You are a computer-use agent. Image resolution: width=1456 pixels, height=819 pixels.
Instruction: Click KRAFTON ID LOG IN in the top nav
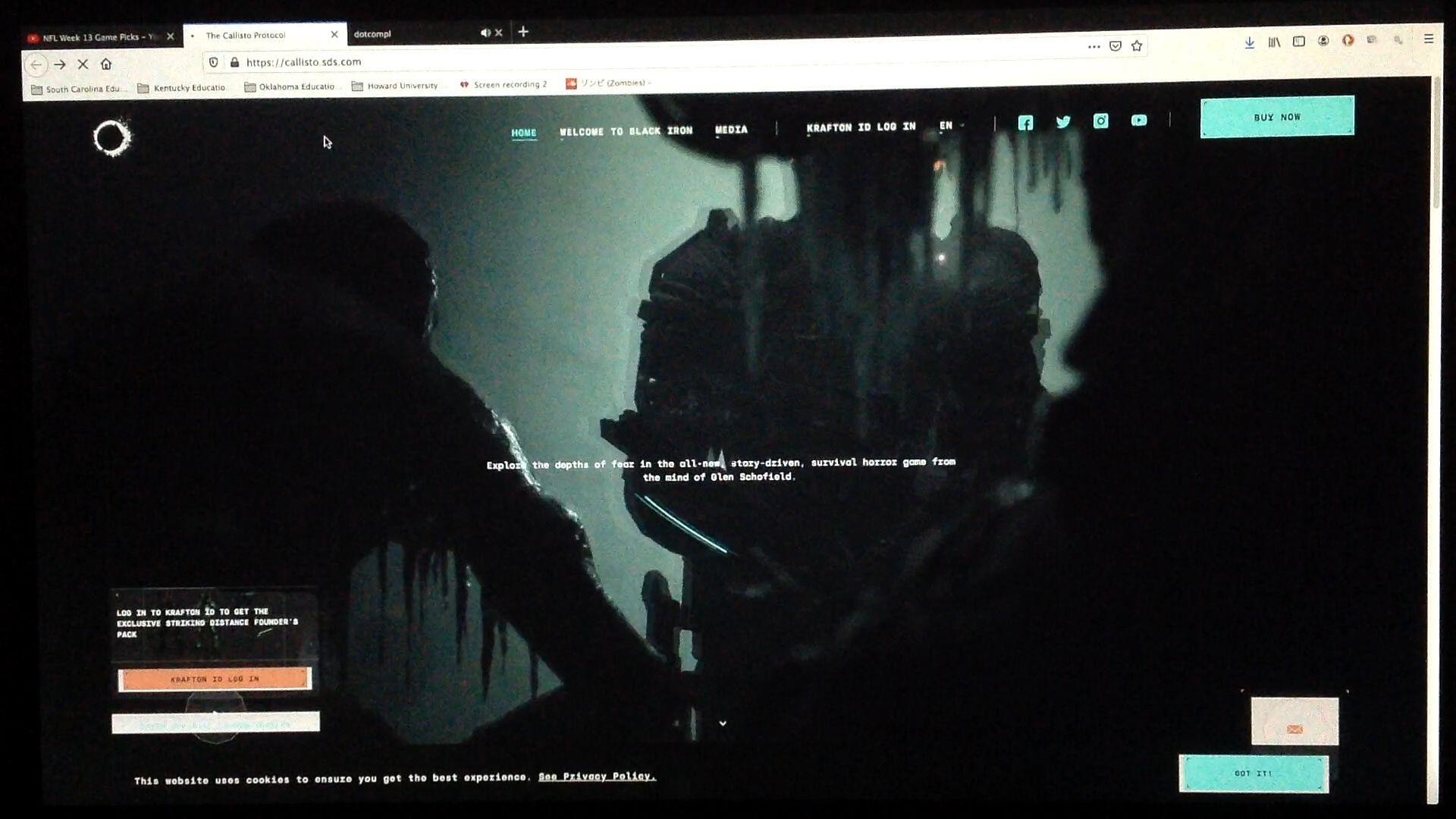pyautogui.click(x=861, y=127)
